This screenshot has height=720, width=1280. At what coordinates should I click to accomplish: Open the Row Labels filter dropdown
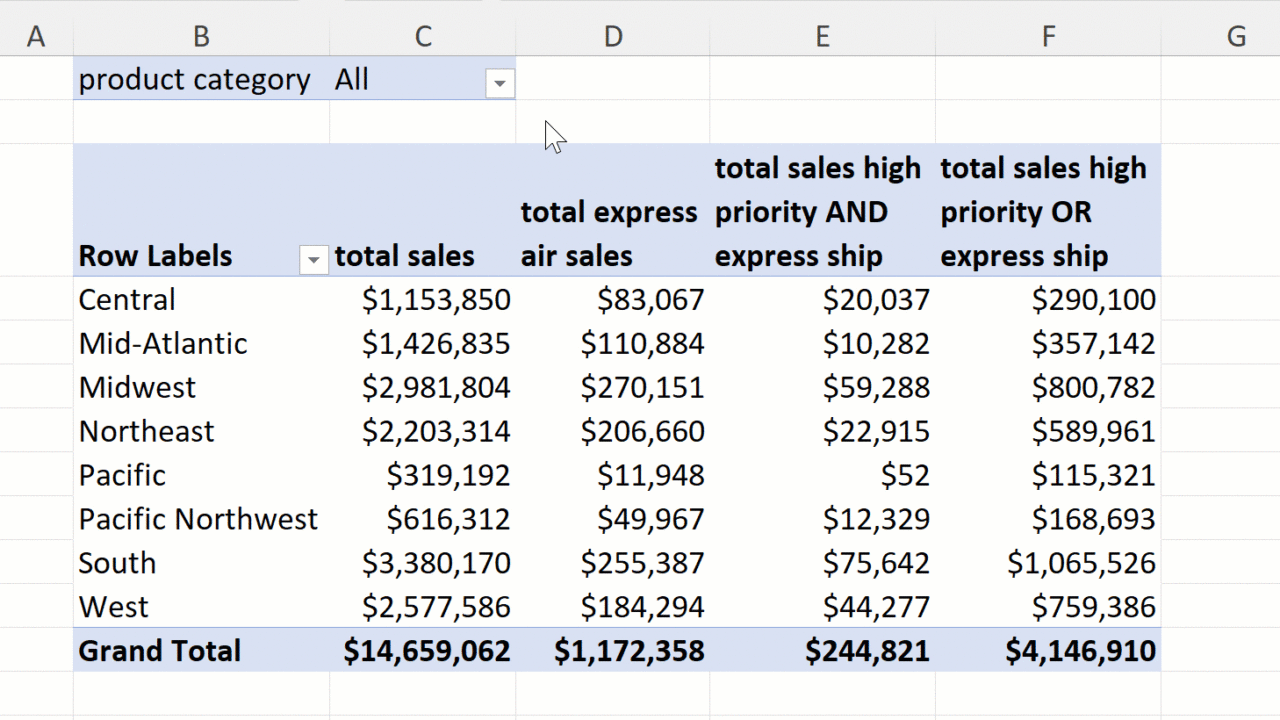pyautogui.click(x=313, y=260)
